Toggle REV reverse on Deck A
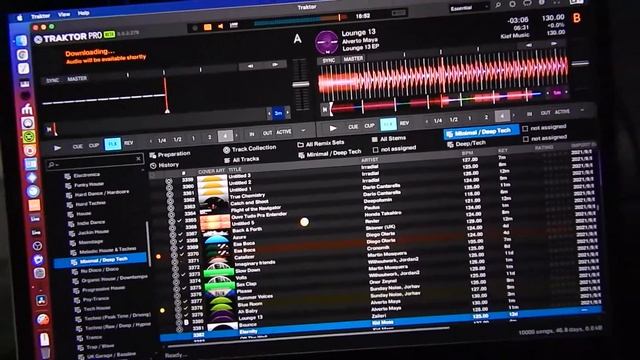Screen dimensions: 640x360 pos(129,143)
